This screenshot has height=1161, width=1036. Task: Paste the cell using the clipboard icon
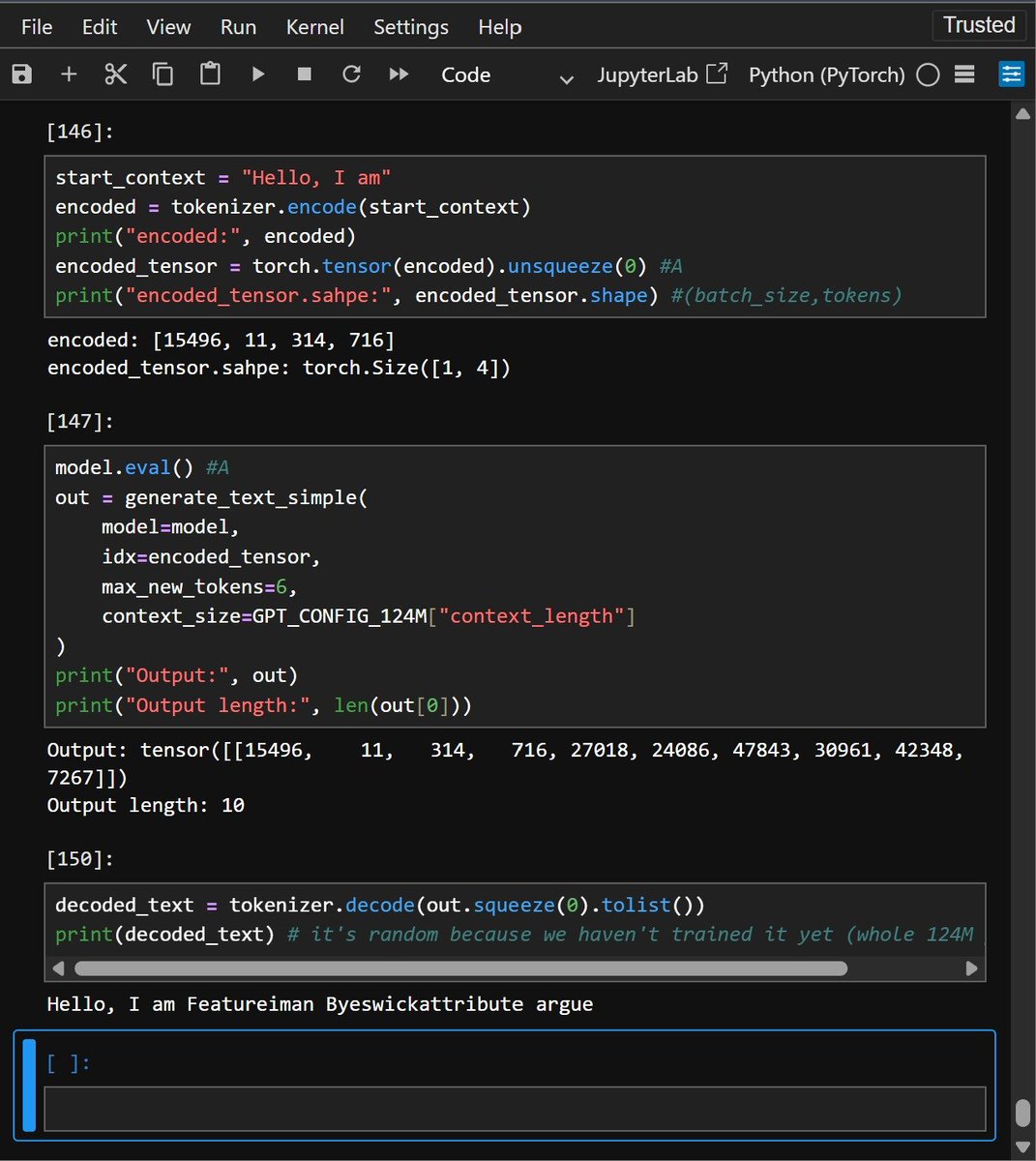[x=210, y=74]
